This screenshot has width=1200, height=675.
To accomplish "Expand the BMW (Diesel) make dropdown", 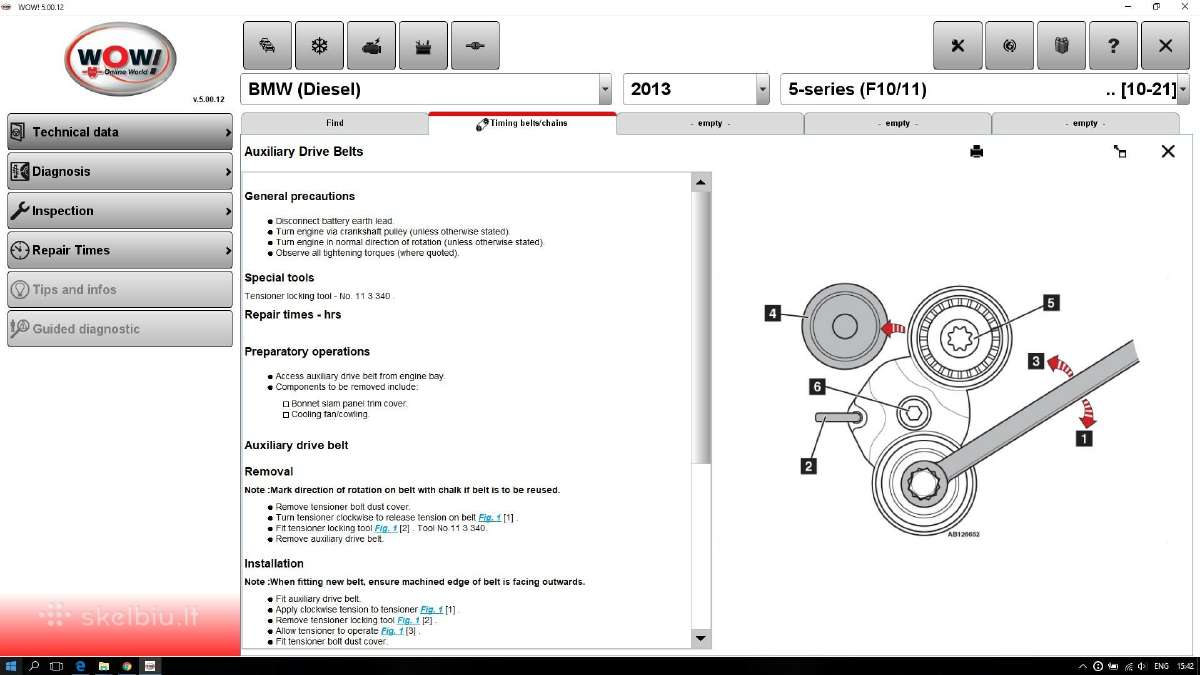I will coord(605,89).
